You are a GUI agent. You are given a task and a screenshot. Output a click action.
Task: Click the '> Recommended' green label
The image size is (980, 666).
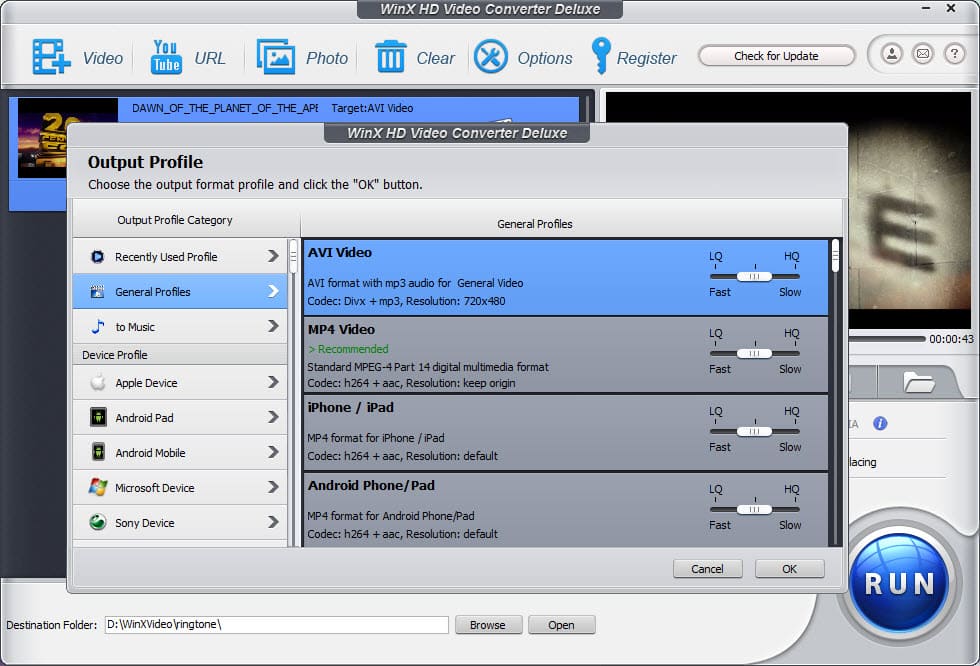coord(349,349)
